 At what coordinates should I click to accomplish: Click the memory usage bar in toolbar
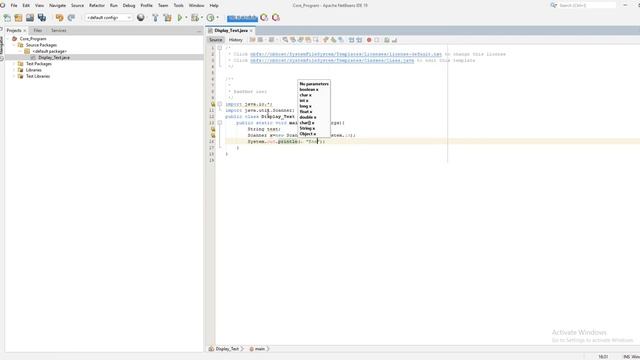click(242, 18)
